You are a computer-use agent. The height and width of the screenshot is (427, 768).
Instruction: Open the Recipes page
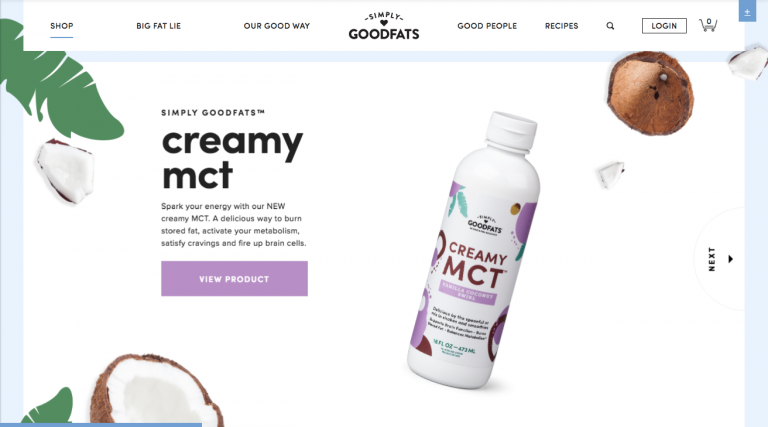click(x=561, y=26)
